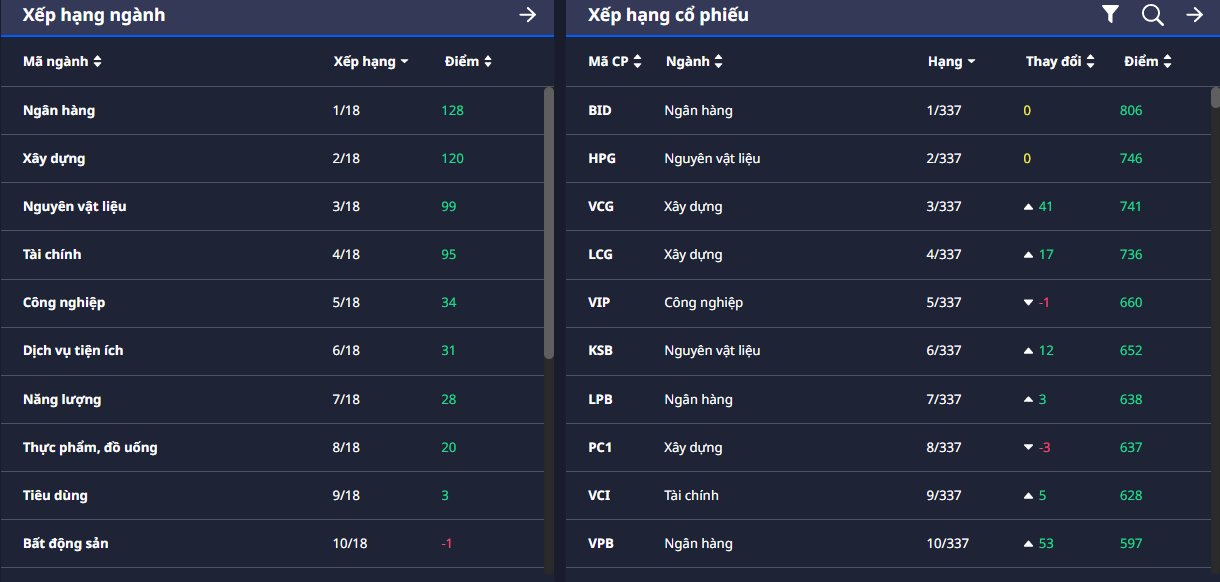Toggle Hạng column sort dropdown arrow
The height and width of the screenshot is (582, 1220).
coord(971,62)
